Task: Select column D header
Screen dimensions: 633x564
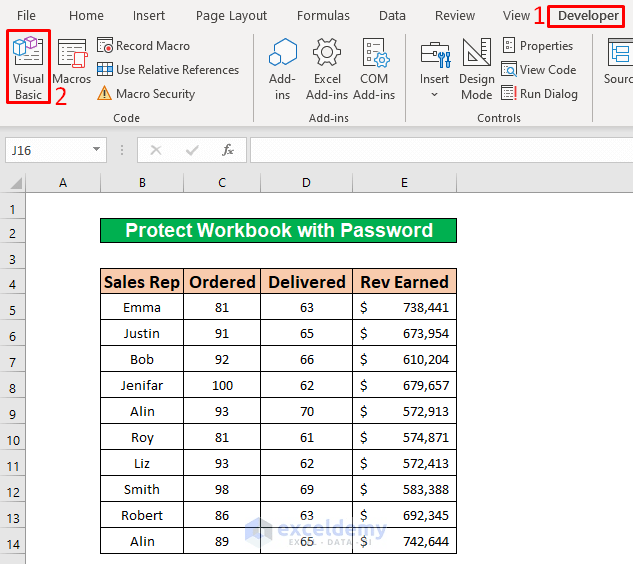Action: click(x=306, y=183)
